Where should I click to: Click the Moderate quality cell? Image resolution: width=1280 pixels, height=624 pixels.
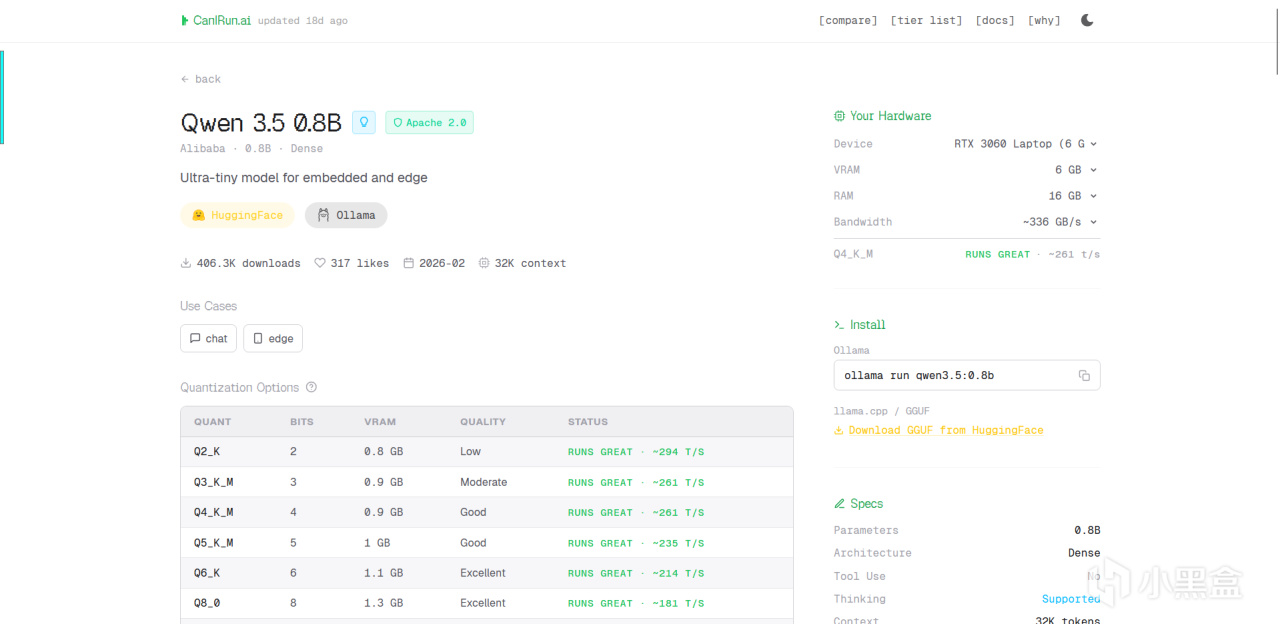pyautogui.click(x=484, y=482)
